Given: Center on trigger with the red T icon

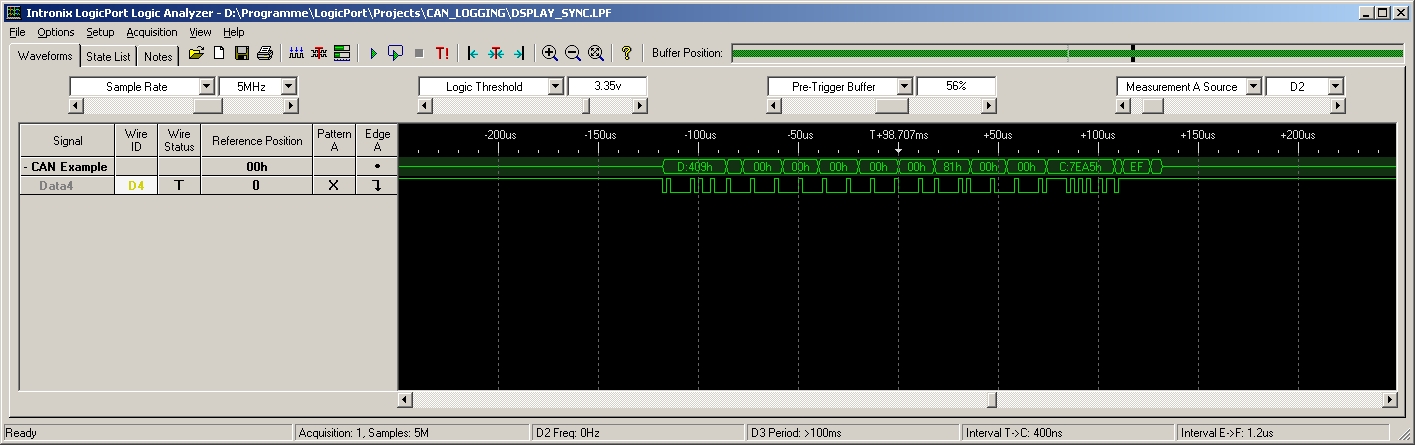Looking at the screenshot, I should click(496, 53).
